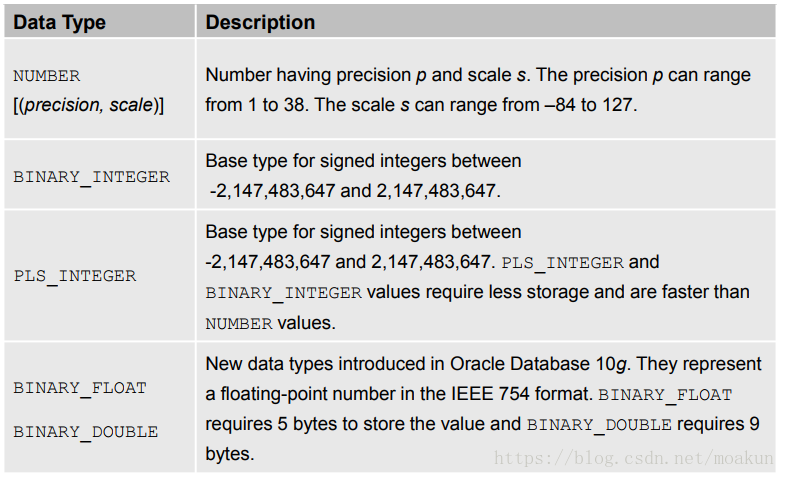Click the blog.csdn.net watermark link
Image resolution: width=785 pixels, height=478 pixels.
[634, 458]
